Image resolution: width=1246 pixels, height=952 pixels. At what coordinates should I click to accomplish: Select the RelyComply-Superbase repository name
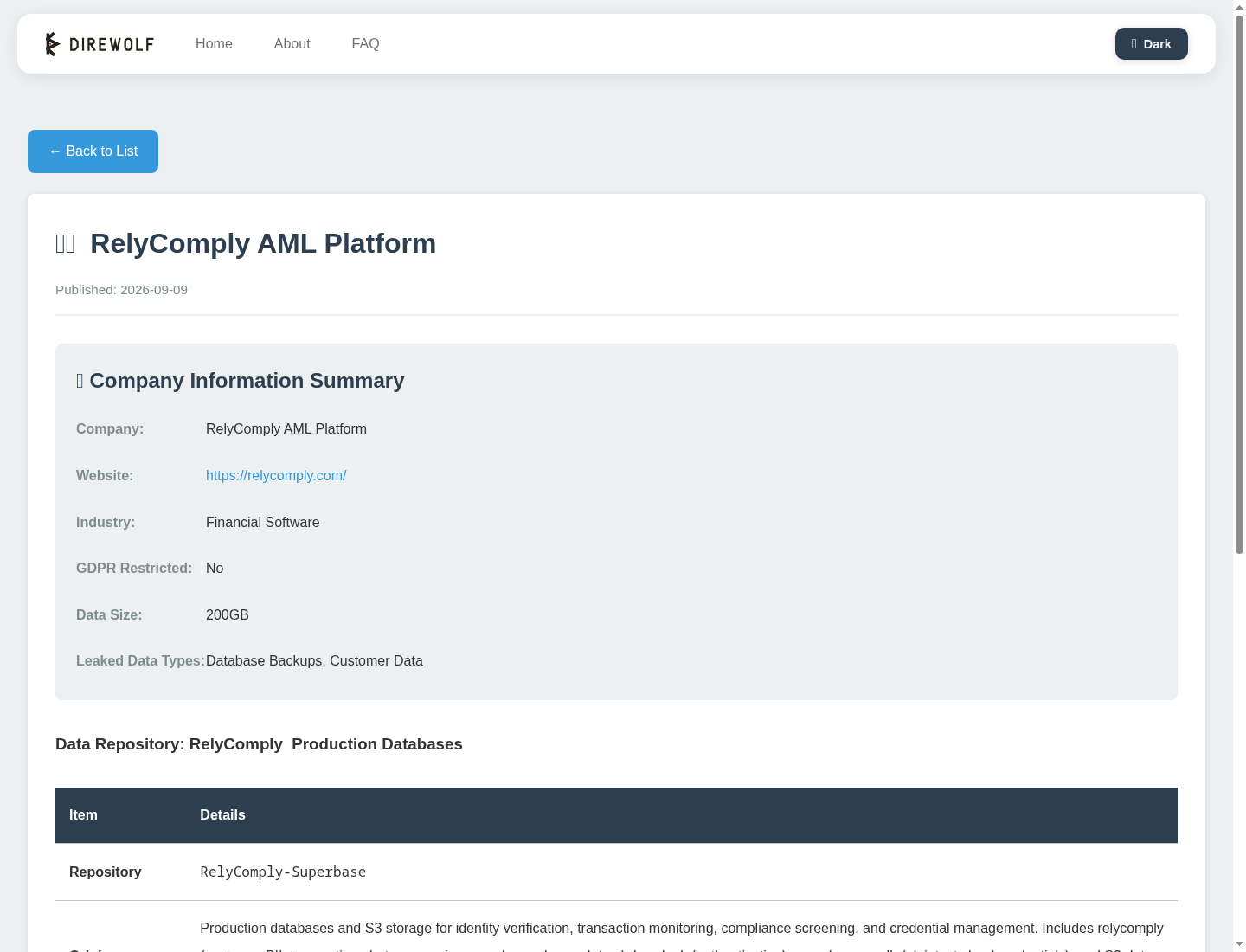283,872
